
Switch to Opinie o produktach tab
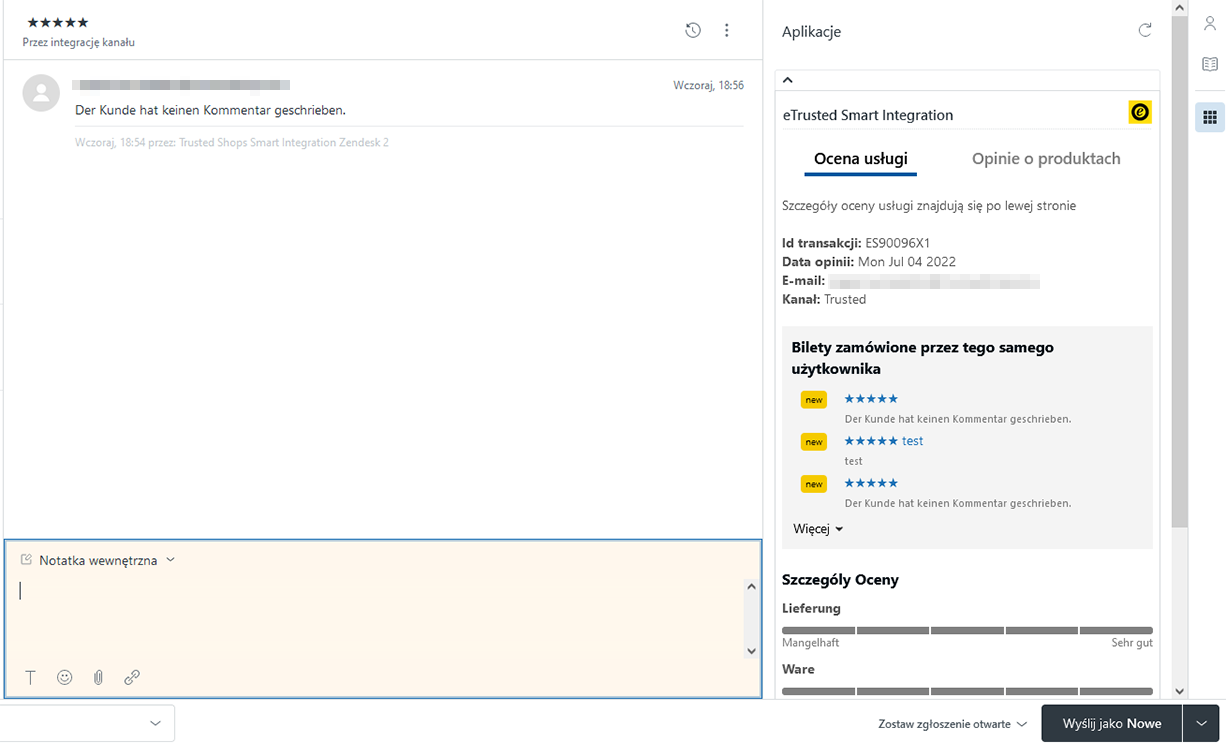[x=1046, y=158]
